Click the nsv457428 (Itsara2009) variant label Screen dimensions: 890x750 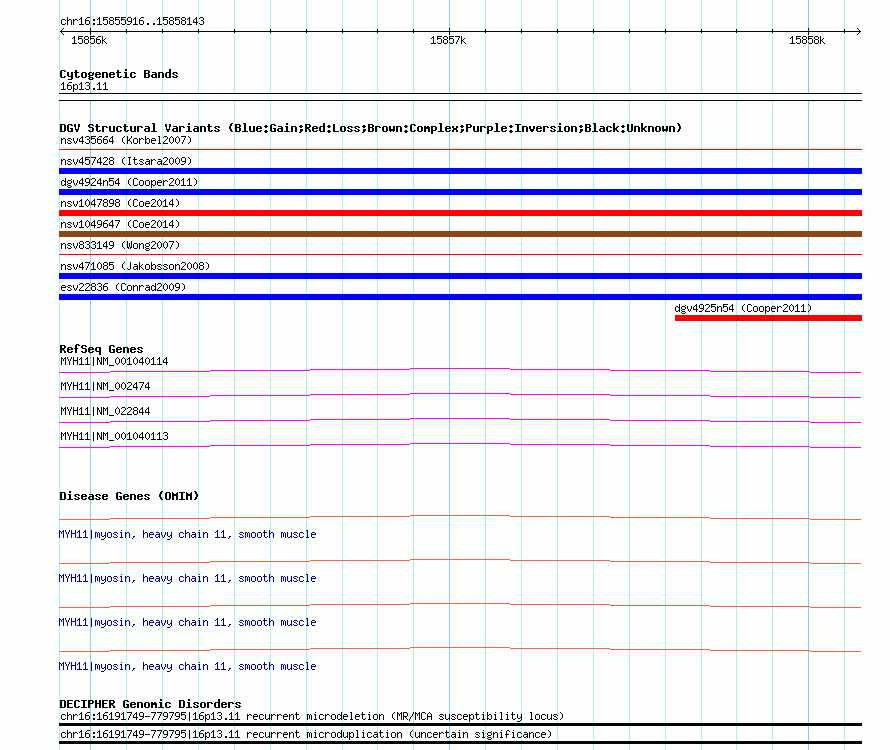coord(126,161)
